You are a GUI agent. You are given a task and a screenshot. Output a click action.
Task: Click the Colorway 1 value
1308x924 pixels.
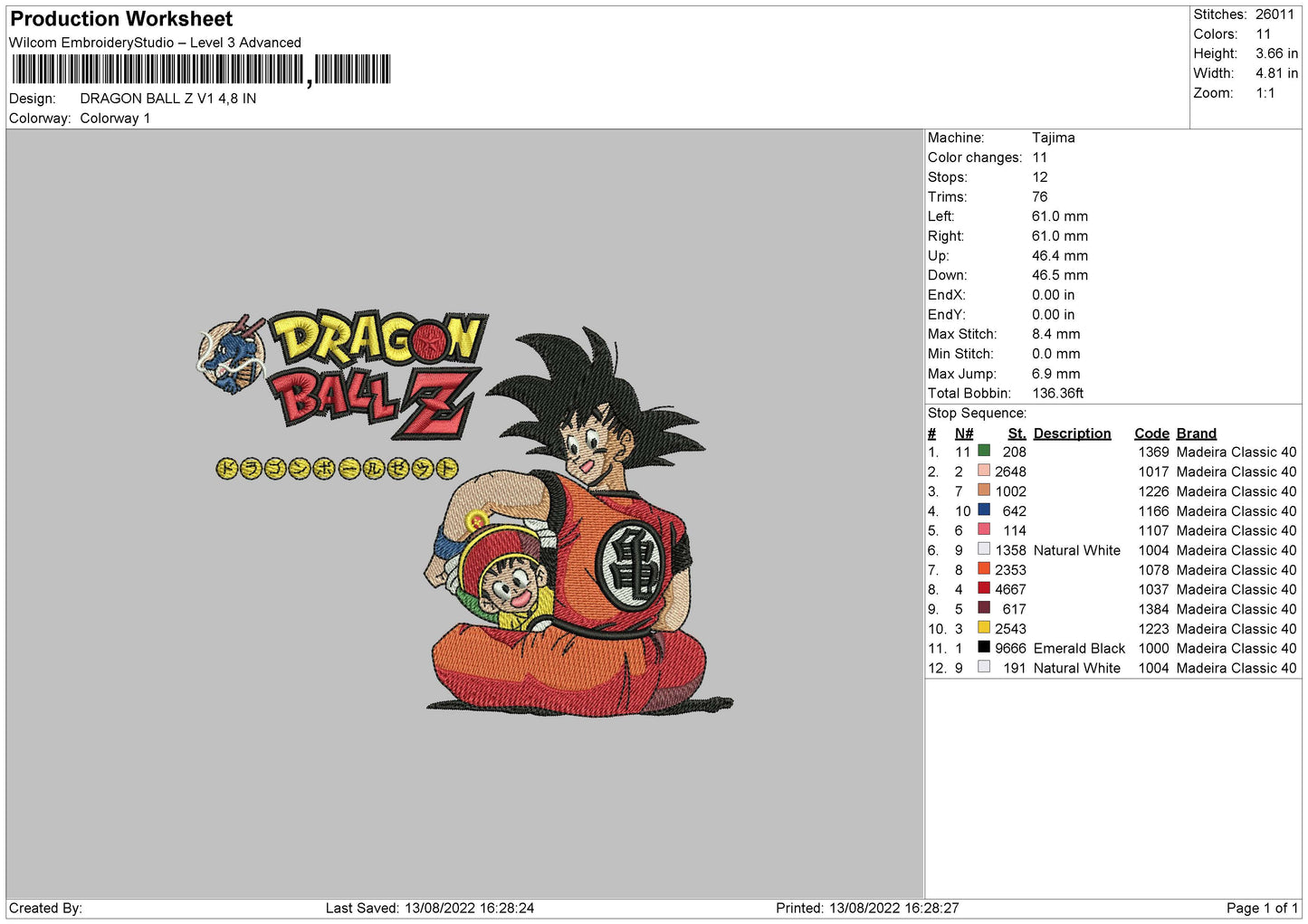tap(115, 119)
